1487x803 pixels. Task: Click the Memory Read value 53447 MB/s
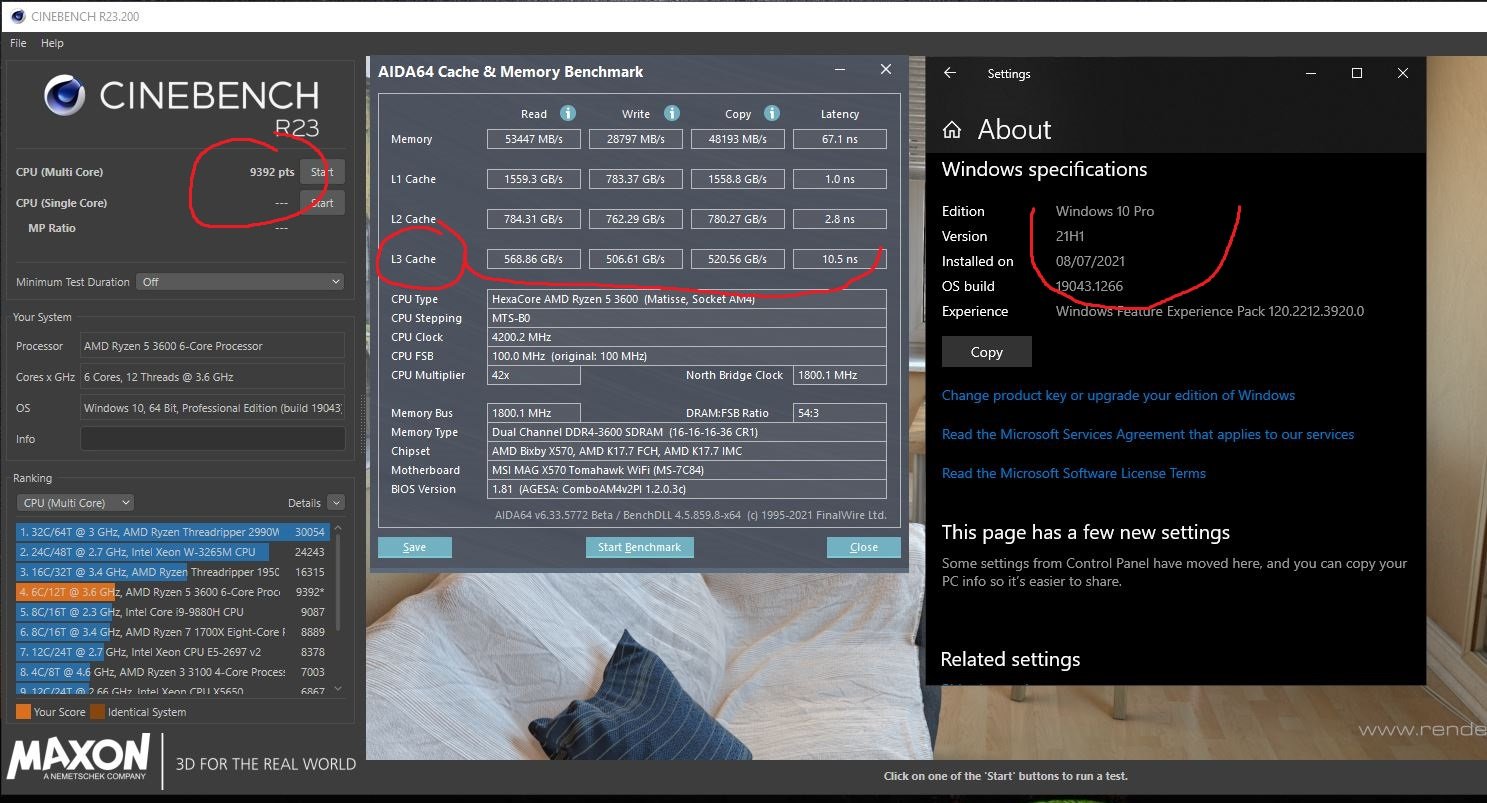[533, 139]
